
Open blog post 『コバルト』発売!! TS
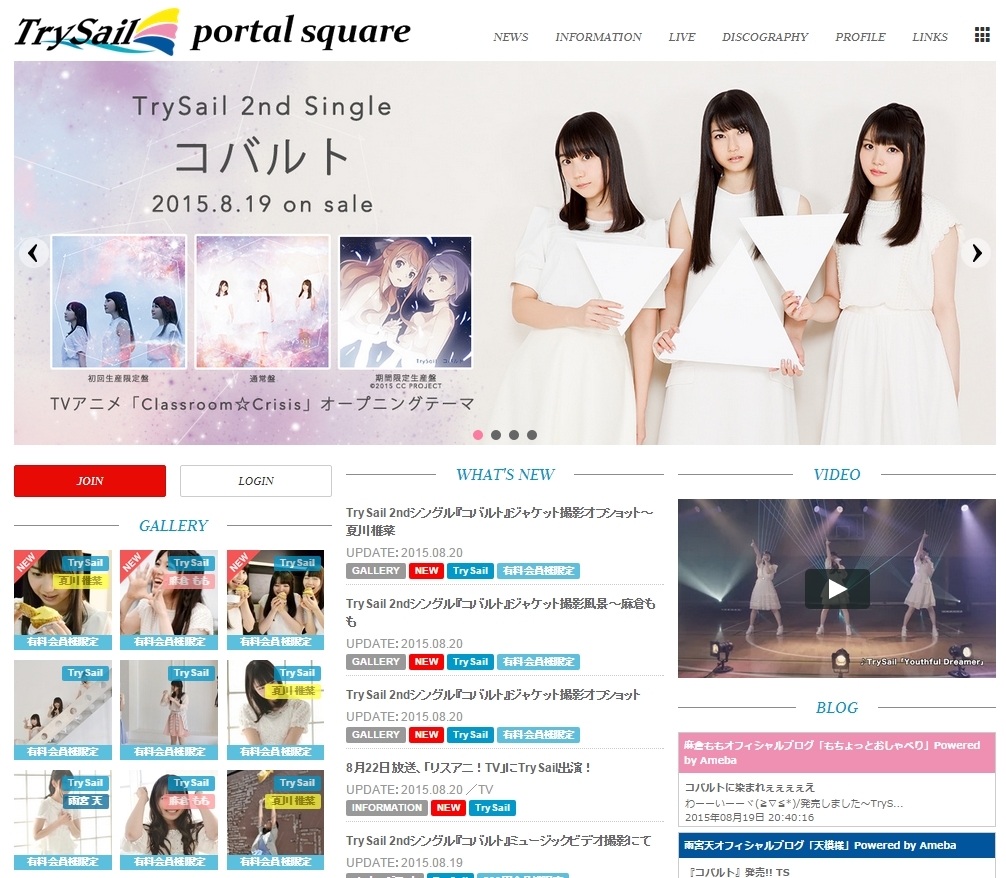click(737, 872)
